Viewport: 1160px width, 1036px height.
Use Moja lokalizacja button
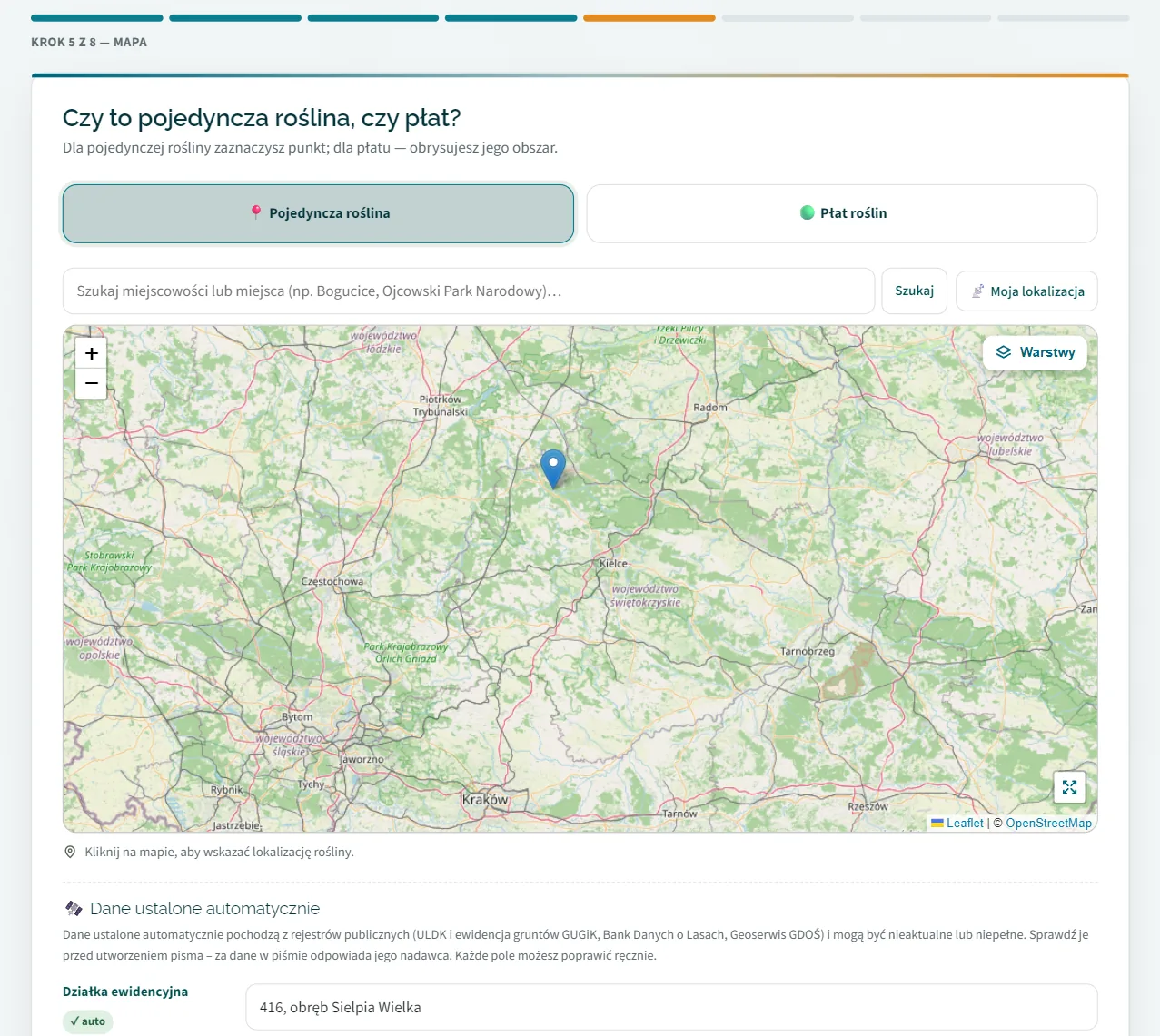pyautogui.click(x=1026, y=291)
